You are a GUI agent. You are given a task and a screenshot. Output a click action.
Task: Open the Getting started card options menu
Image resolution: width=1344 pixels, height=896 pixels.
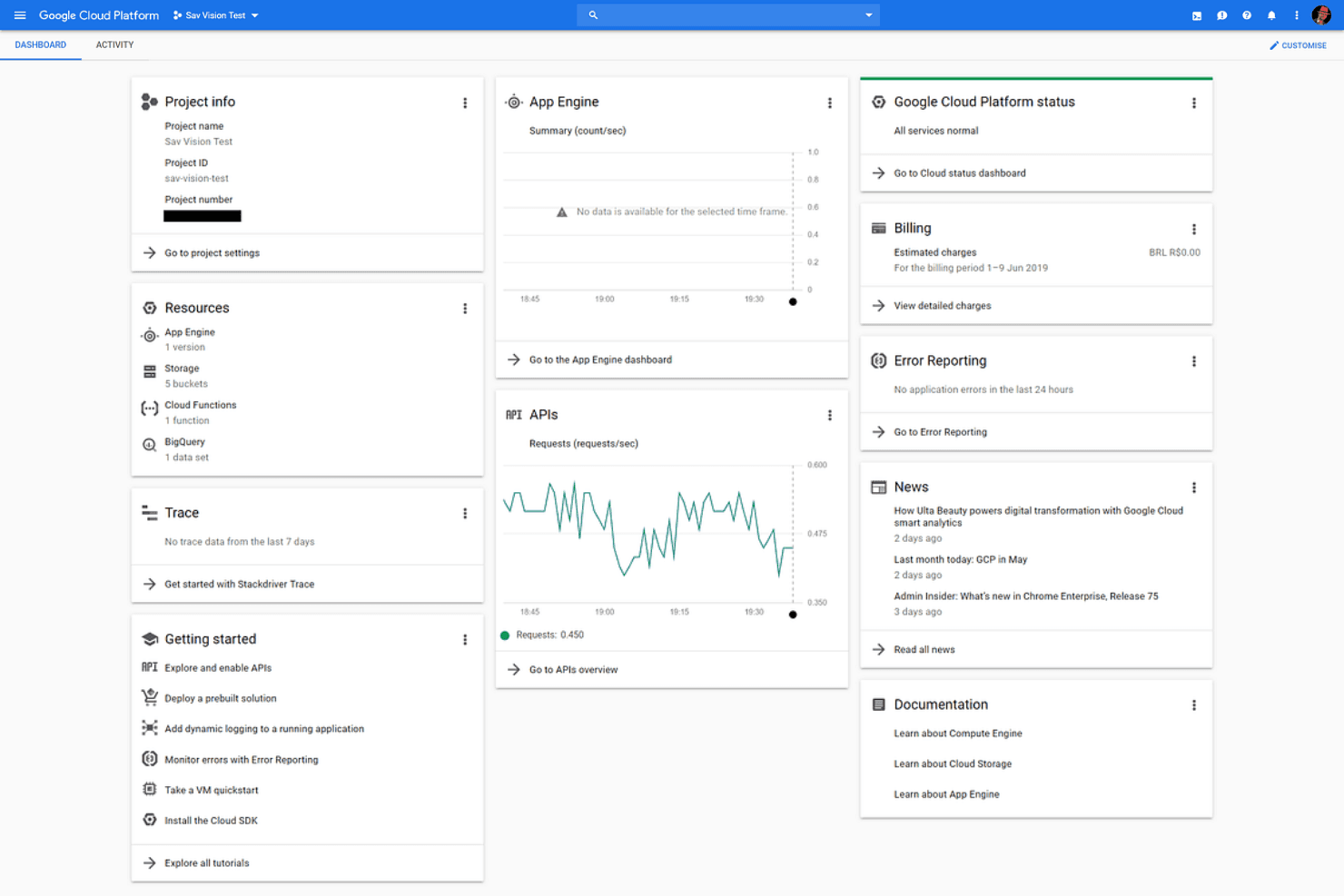tap(465, 640)
